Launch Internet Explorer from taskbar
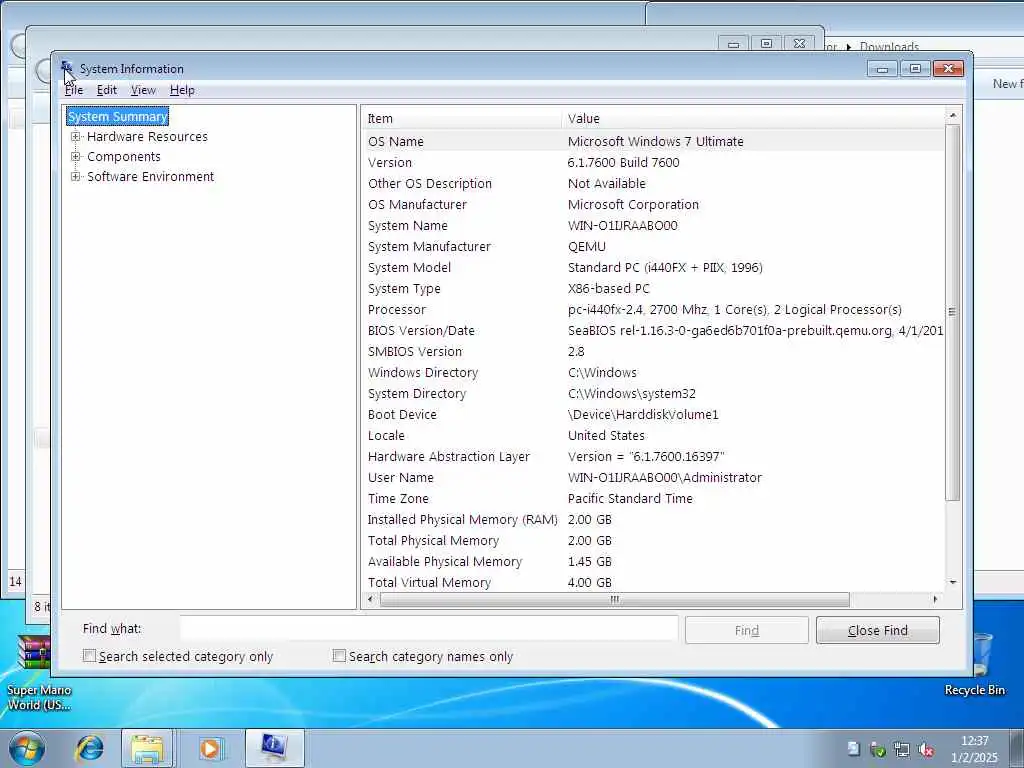1024x768 pixels. click(x=89, y=748)
